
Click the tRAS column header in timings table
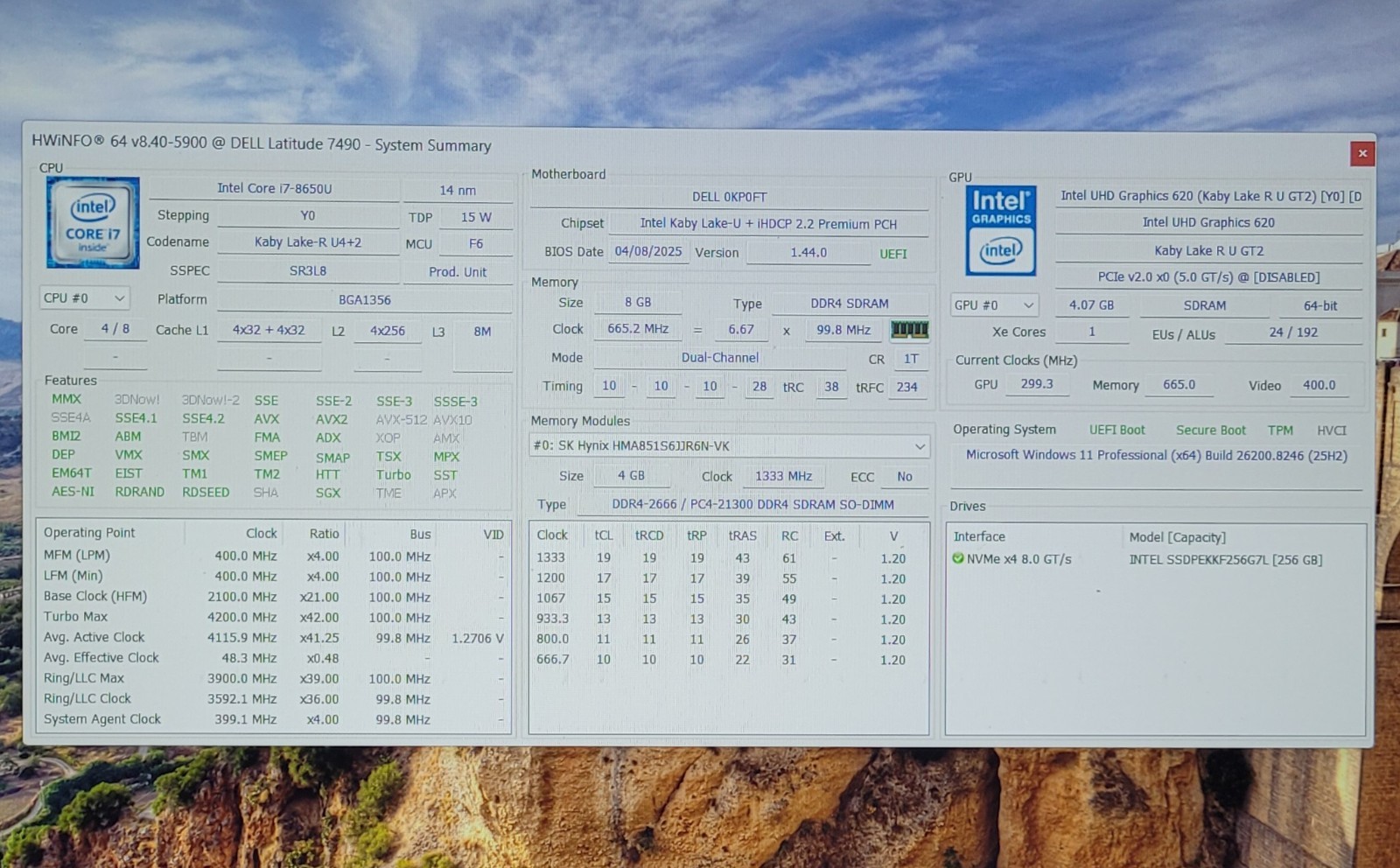coord(743,535)
